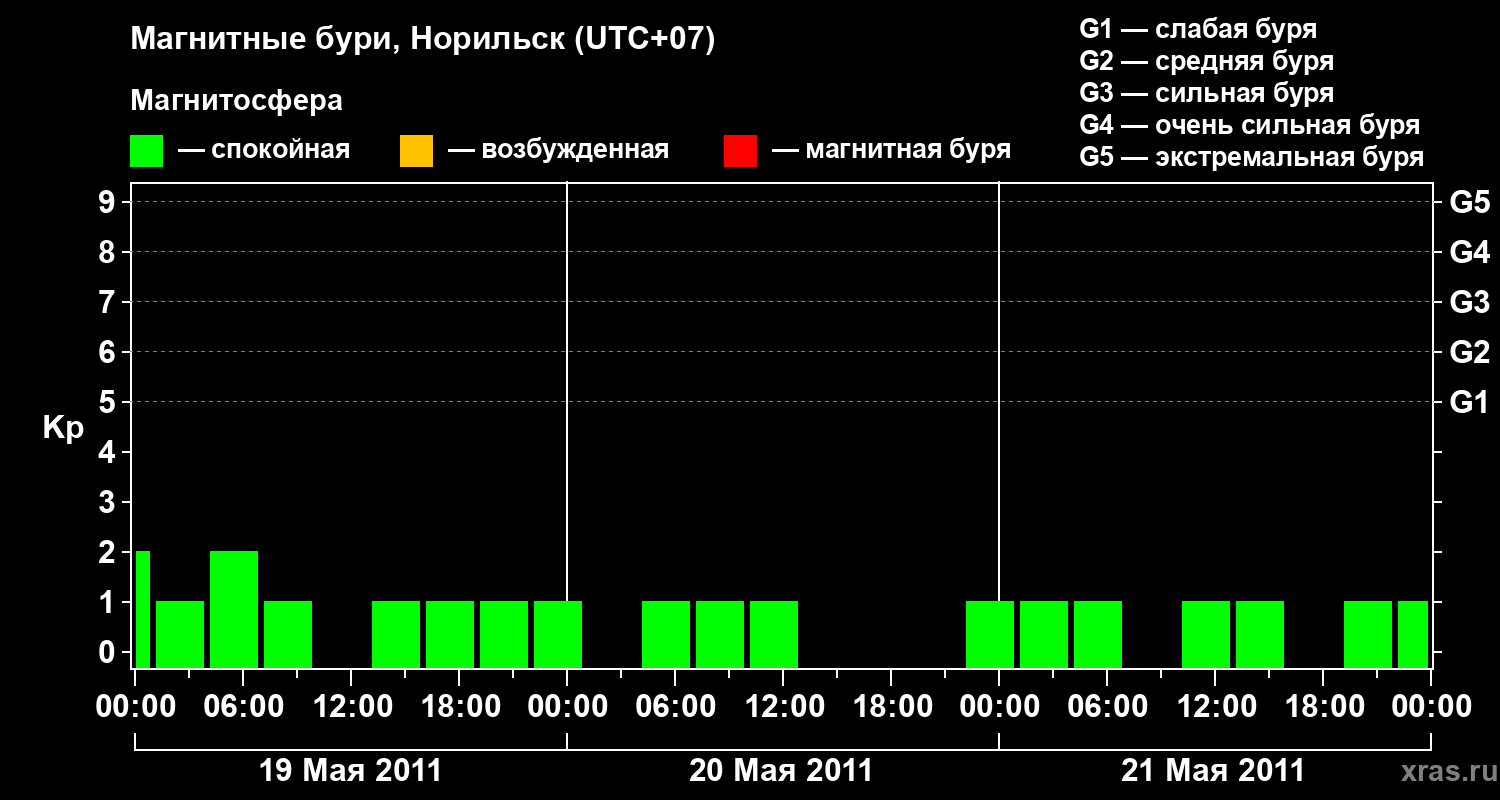Click the 'G1 — слабая буря' legend line
The height and width of the screenshot is (800, 1500).
(1198, 29)
